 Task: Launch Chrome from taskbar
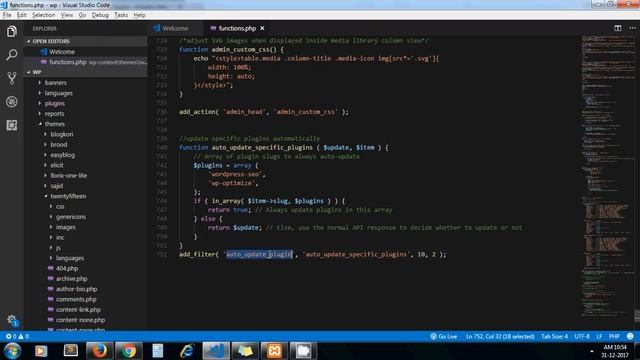tap(129, 351)
